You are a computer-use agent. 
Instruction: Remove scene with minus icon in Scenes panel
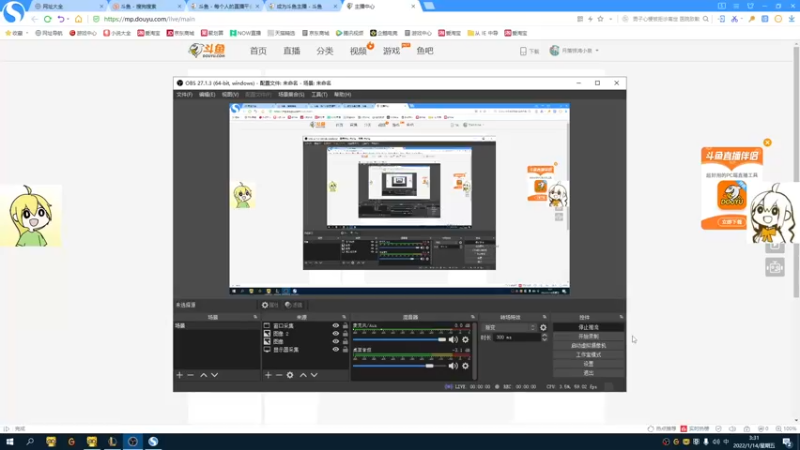(190, 375)
